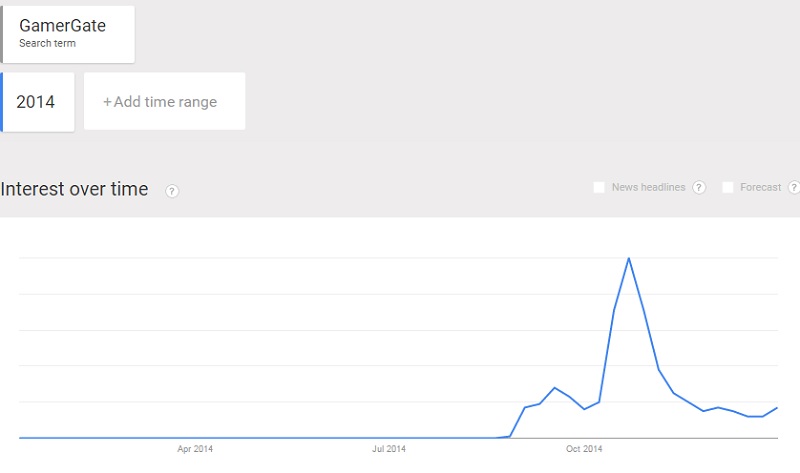Image resolution: width=800 pixels, height=473 pixels.
Task: Click the News headlines label
Action: [648, 187]
